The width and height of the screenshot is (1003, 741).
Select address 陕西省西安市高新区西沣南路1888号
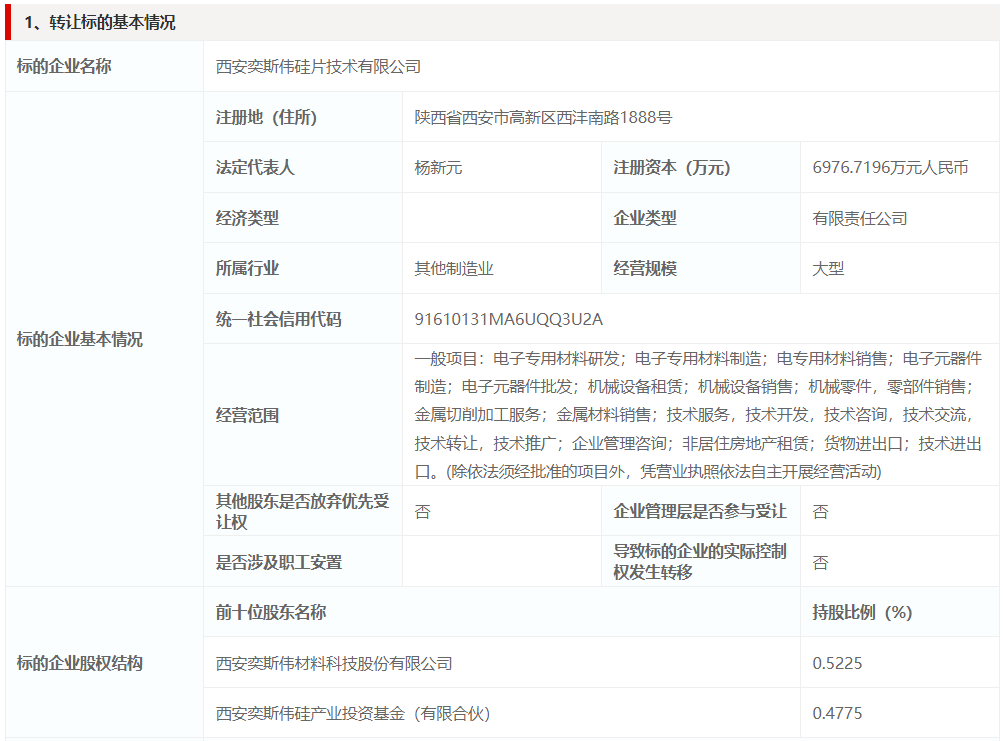pyautogui.click(x=543, y=117)
